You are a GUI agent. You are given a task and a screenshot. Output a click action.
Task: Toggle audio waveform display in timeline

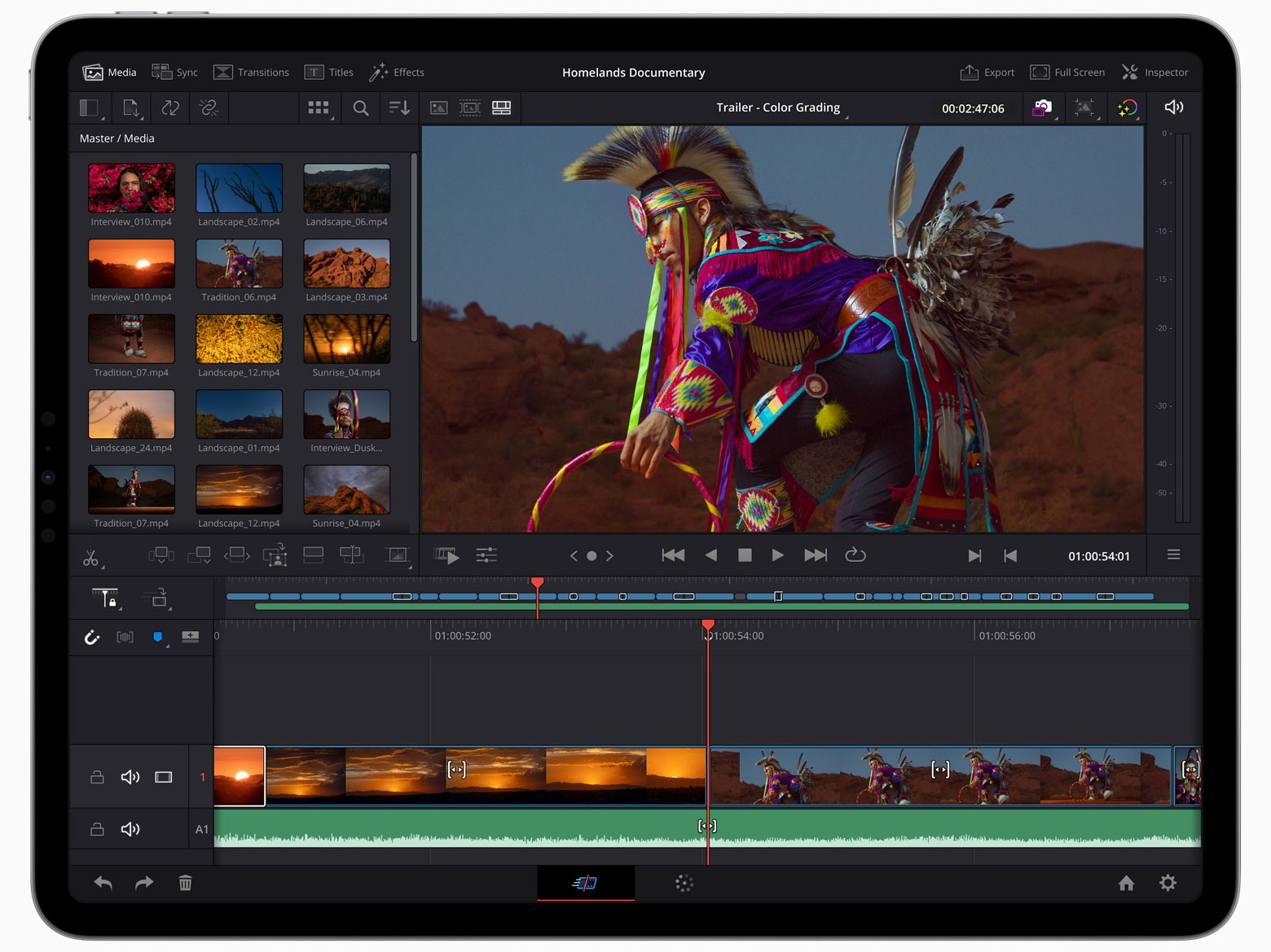125,637
